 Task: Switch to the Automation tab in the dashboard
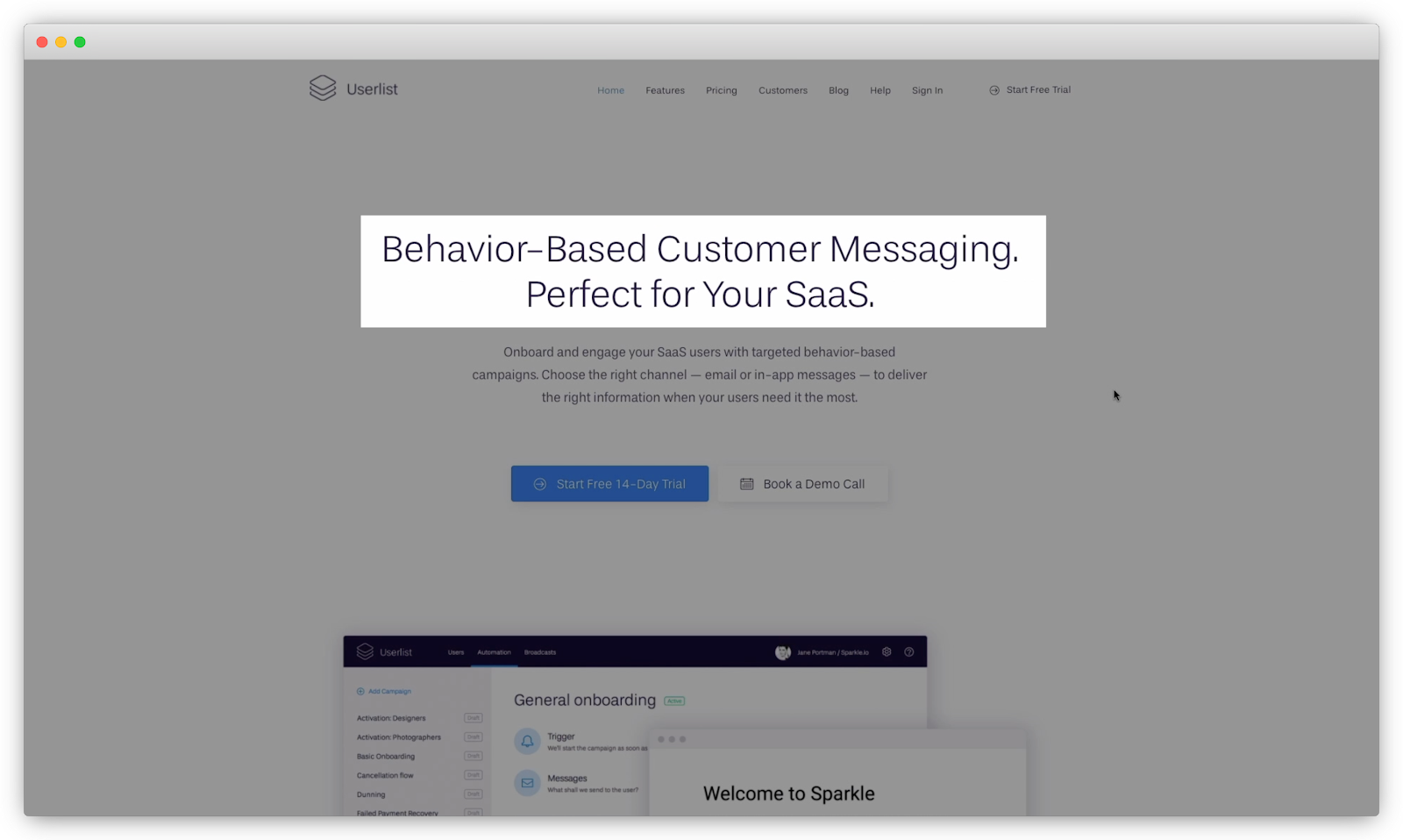[494, 652]
